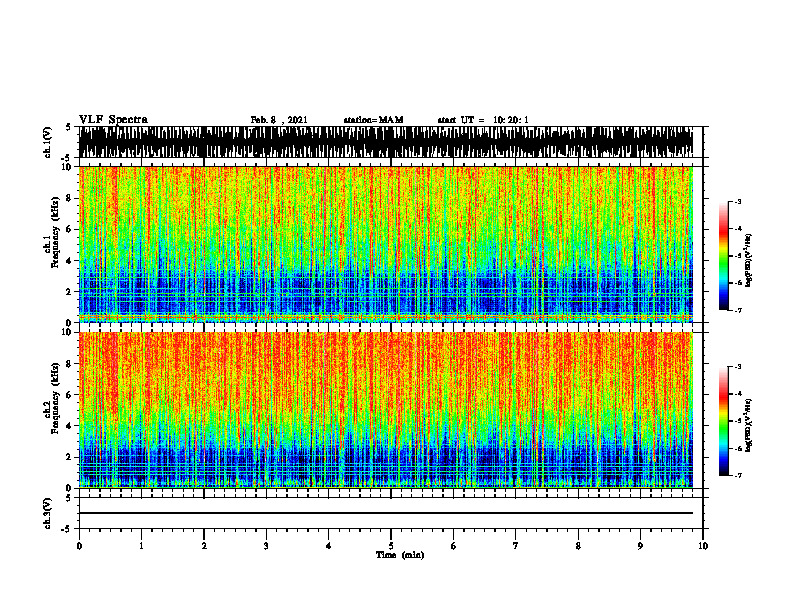This screenshot has height=612, width=792.
Task: Click the ch.1 frequency tick label '6'
Action: [70, 230]
